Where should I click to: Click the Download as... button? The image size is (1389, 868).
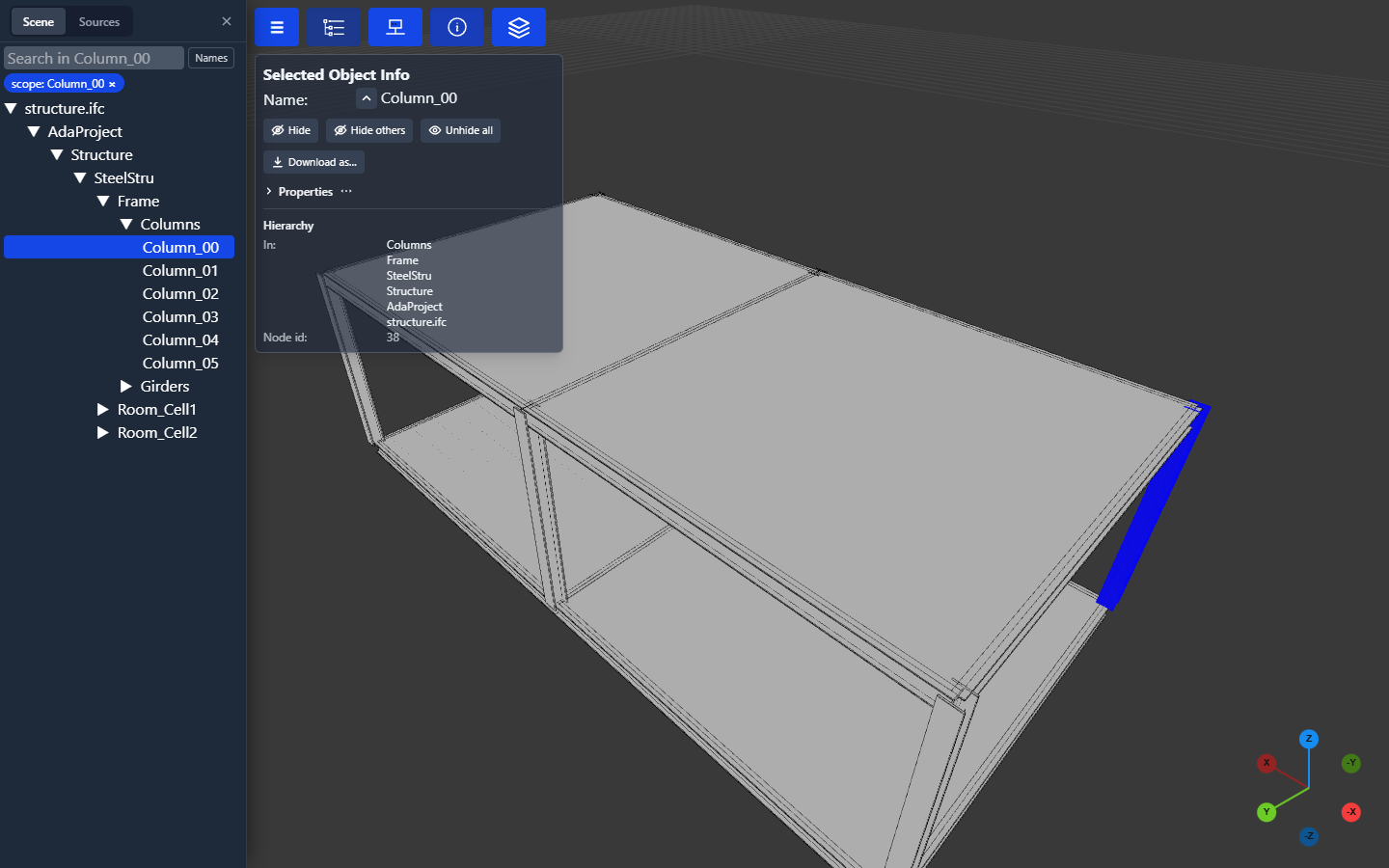click(x=313, y=162)
